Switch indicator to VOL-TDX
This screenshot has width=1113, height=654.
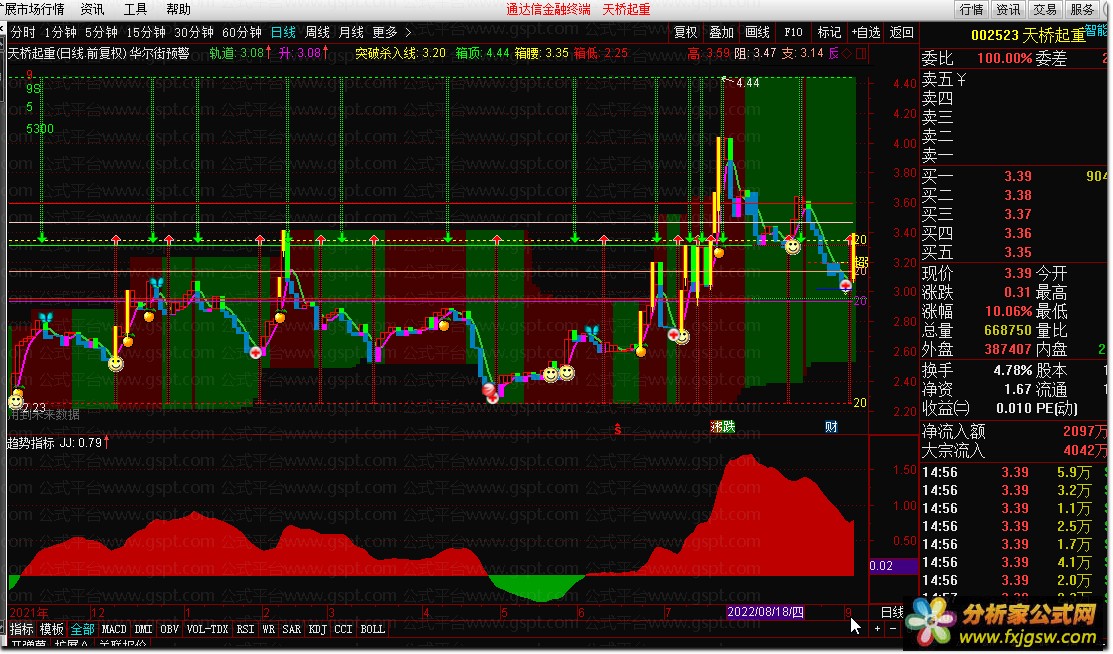(x=207, y=629)
